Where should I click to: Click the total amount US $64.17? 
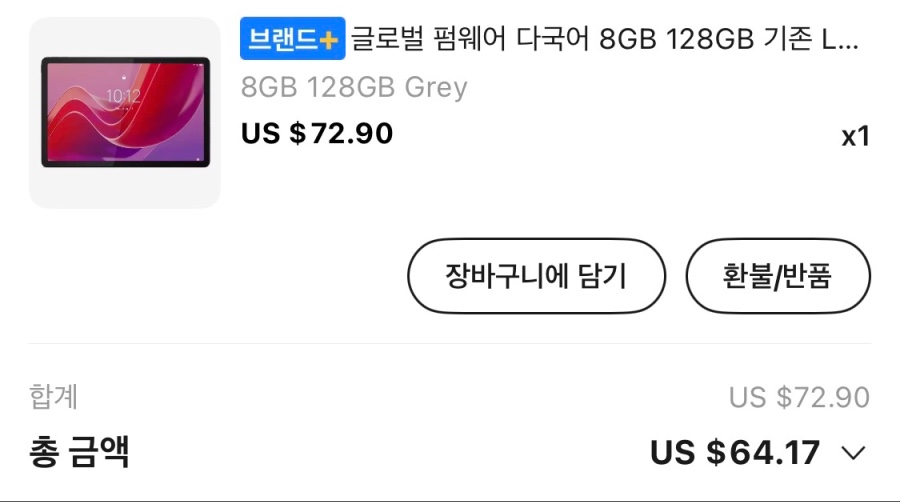[x=735, y=453]
